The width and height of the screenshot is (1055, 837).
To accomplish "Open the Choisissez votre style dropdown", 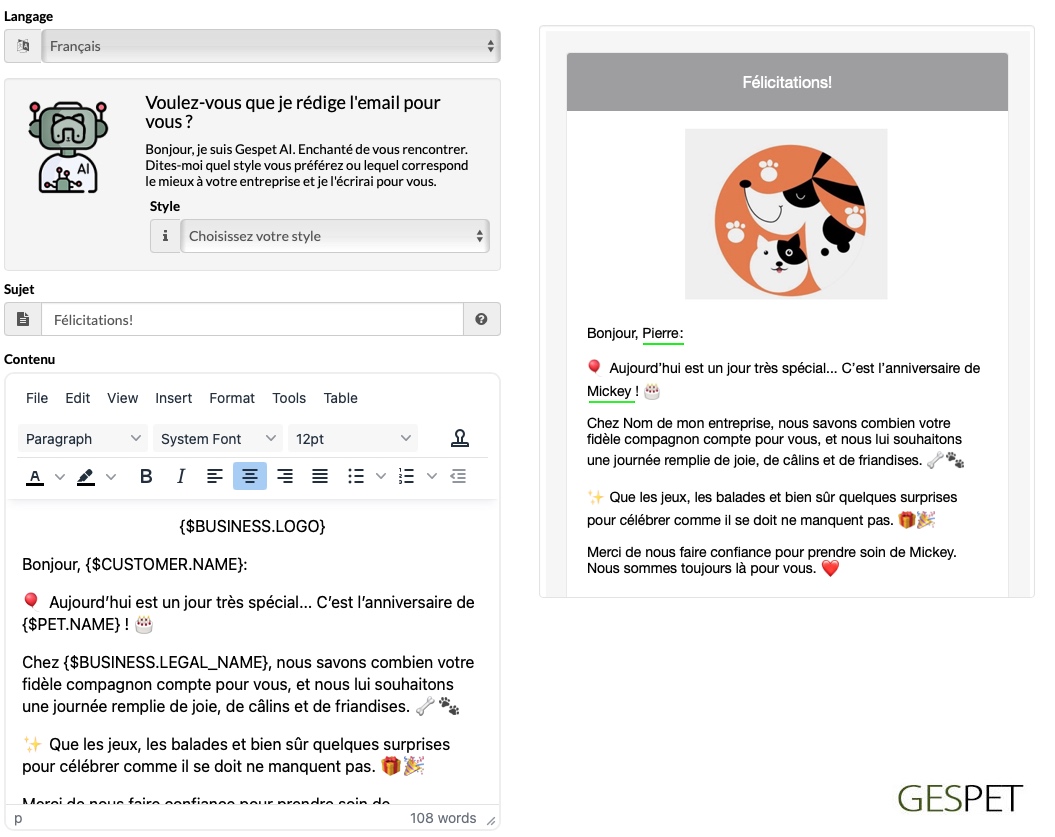I will tap(335, 236).
